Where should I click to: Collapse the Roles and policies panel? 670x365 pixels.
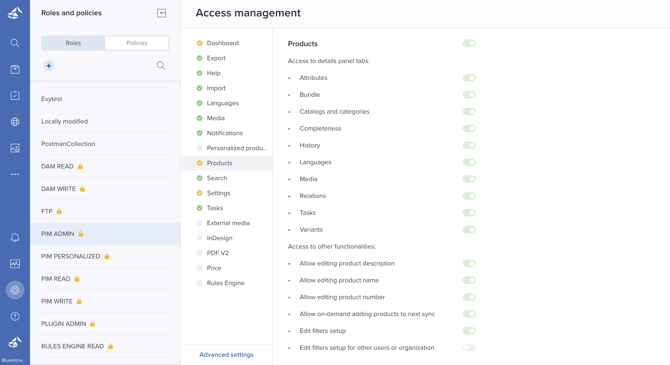(x=162, y=13)
